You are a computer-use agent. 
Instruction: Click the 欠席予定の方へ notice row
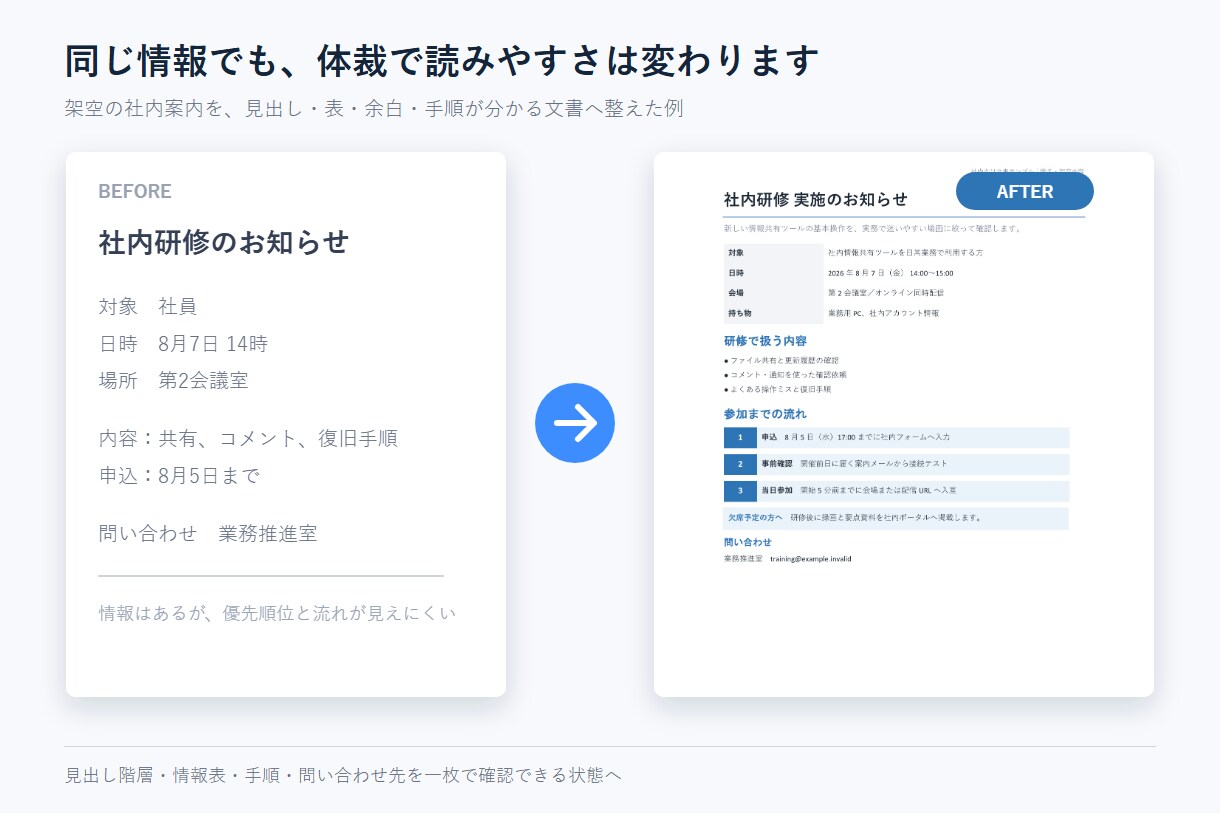pos(897,518)
